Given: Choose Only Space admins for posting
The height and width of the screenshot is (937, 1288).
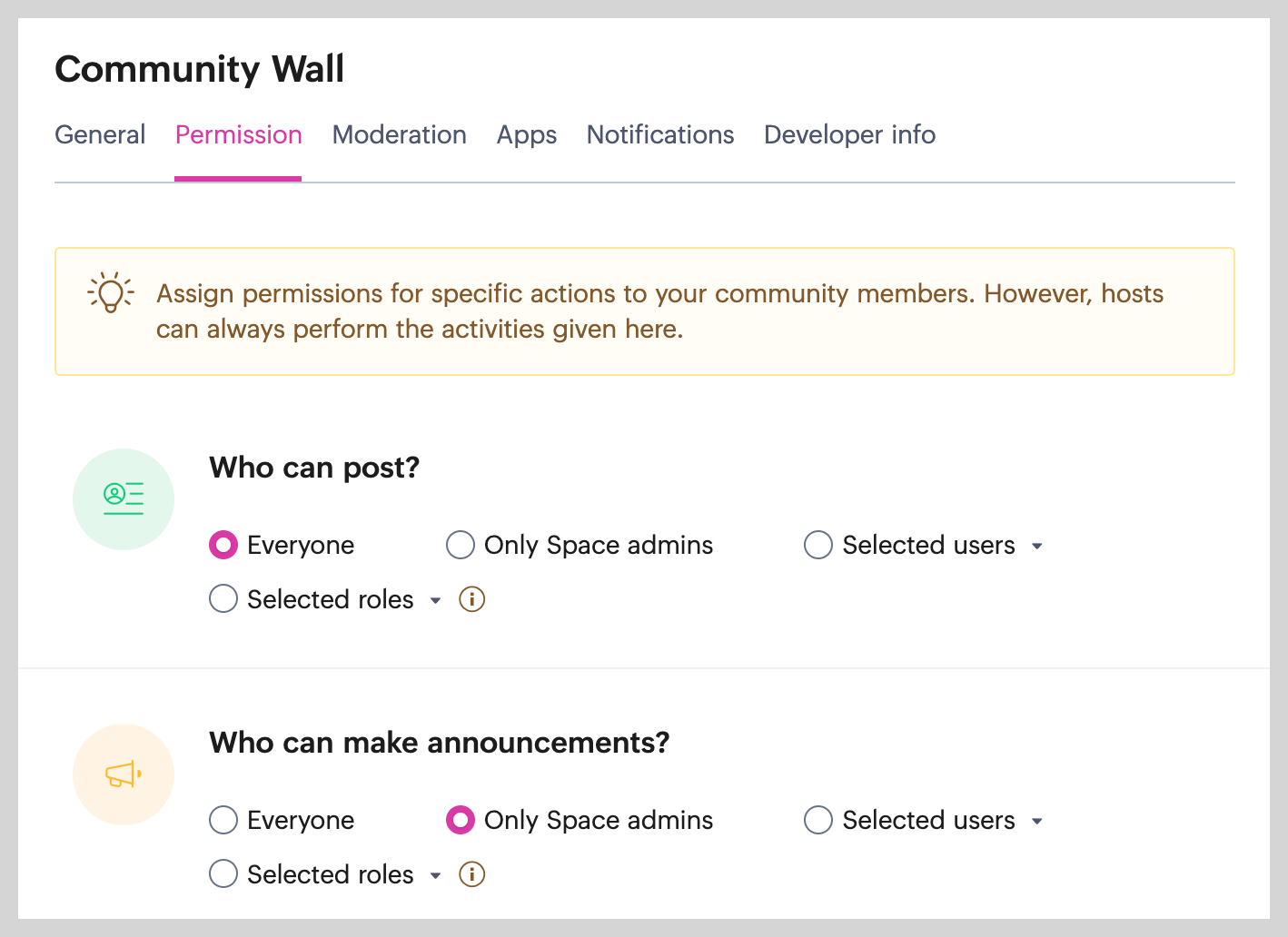Looking at the screenshot, I should (461, 545).
